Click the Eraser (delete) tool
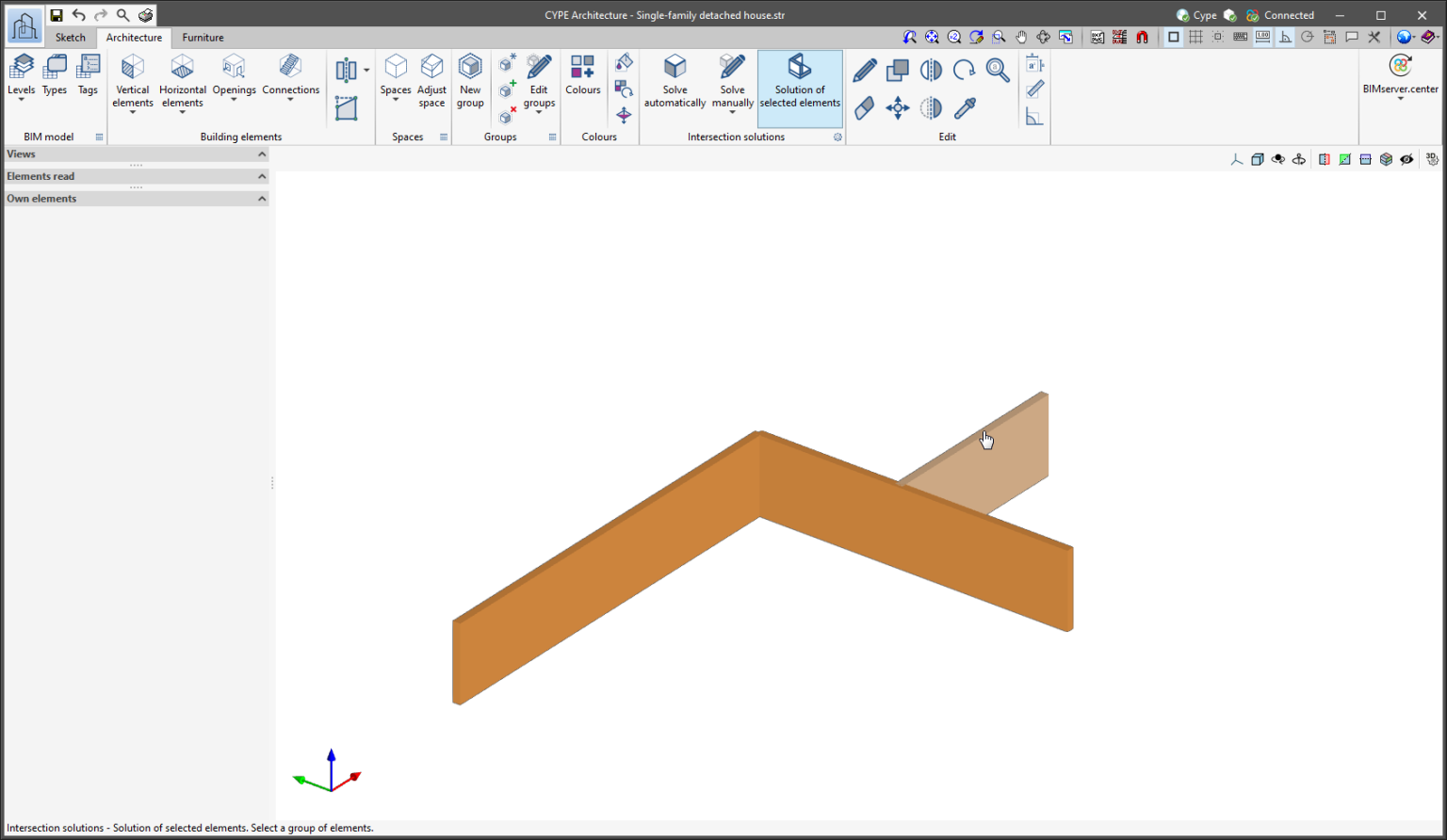 click(x=864, y=108)
